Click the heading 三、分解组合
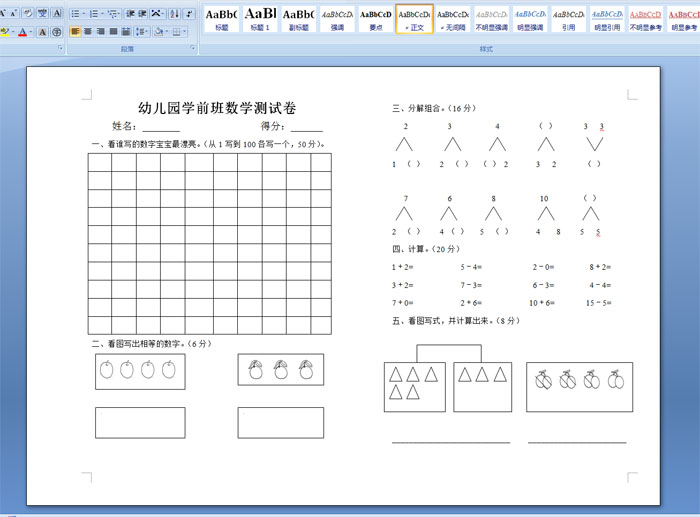This screenshot has height=517, width=700. point(434,108)
